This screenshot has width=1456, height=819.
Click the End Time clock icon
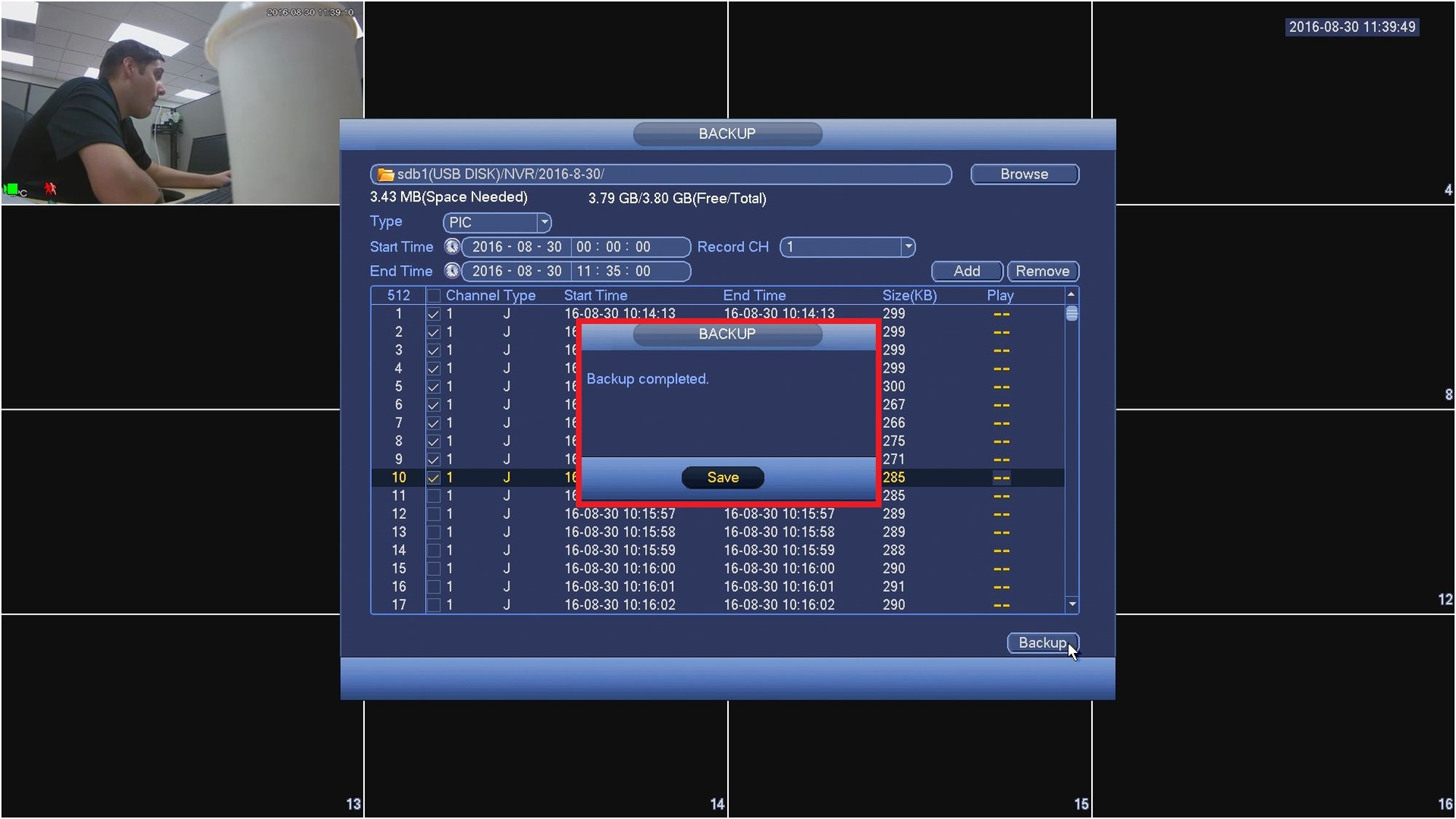tap(452, 271)
